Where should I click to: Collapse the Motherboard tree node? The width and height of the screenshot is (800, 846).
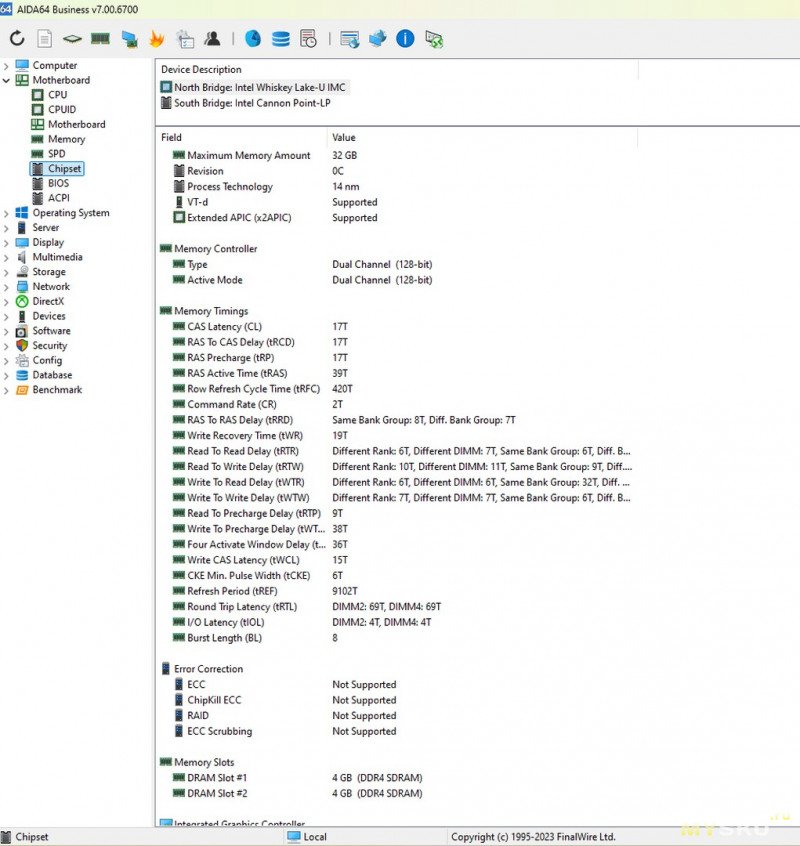coord(6,80)
